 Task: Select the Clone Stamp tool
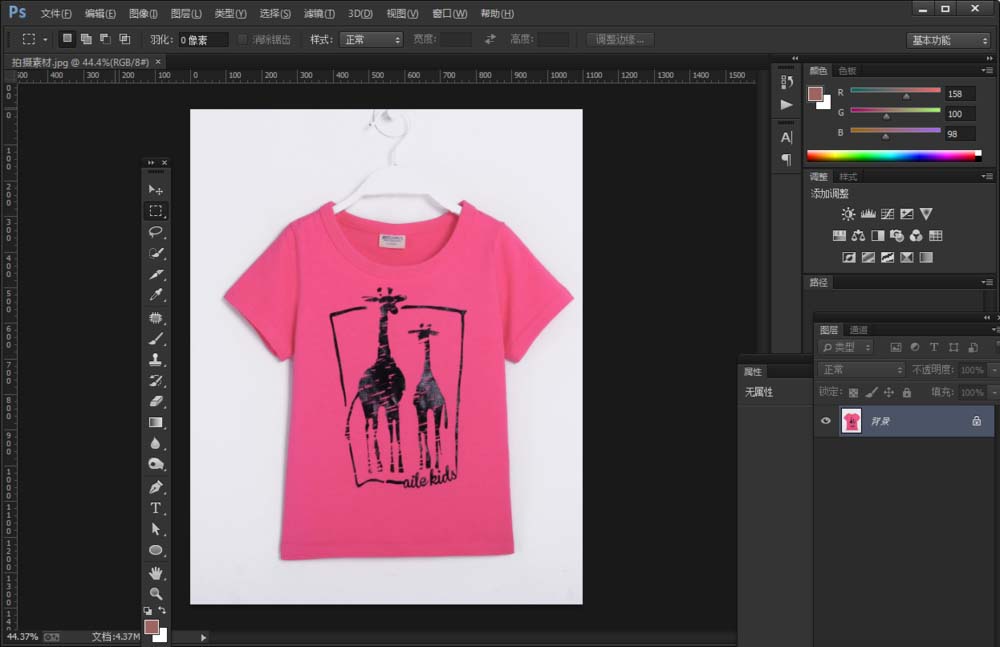pos(156,359)
